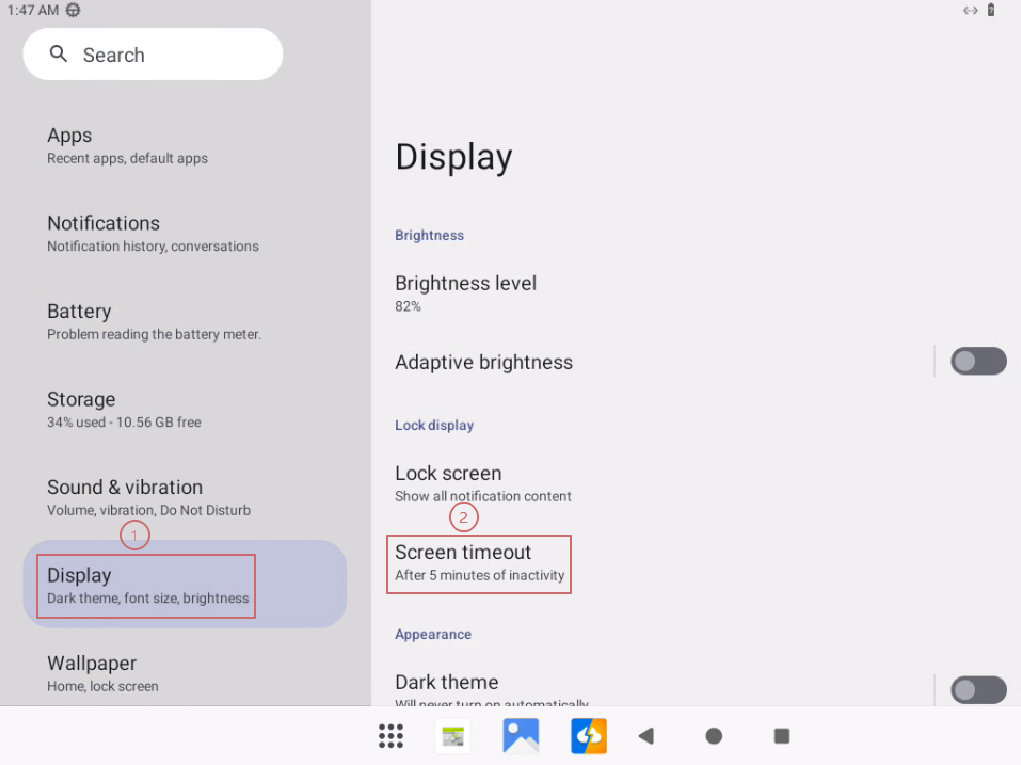Viewport: 1021px width, 765px height.
Task: Open the blue-orange cloud lightning app
Action: pyautogui.click(x=589, y=736)
